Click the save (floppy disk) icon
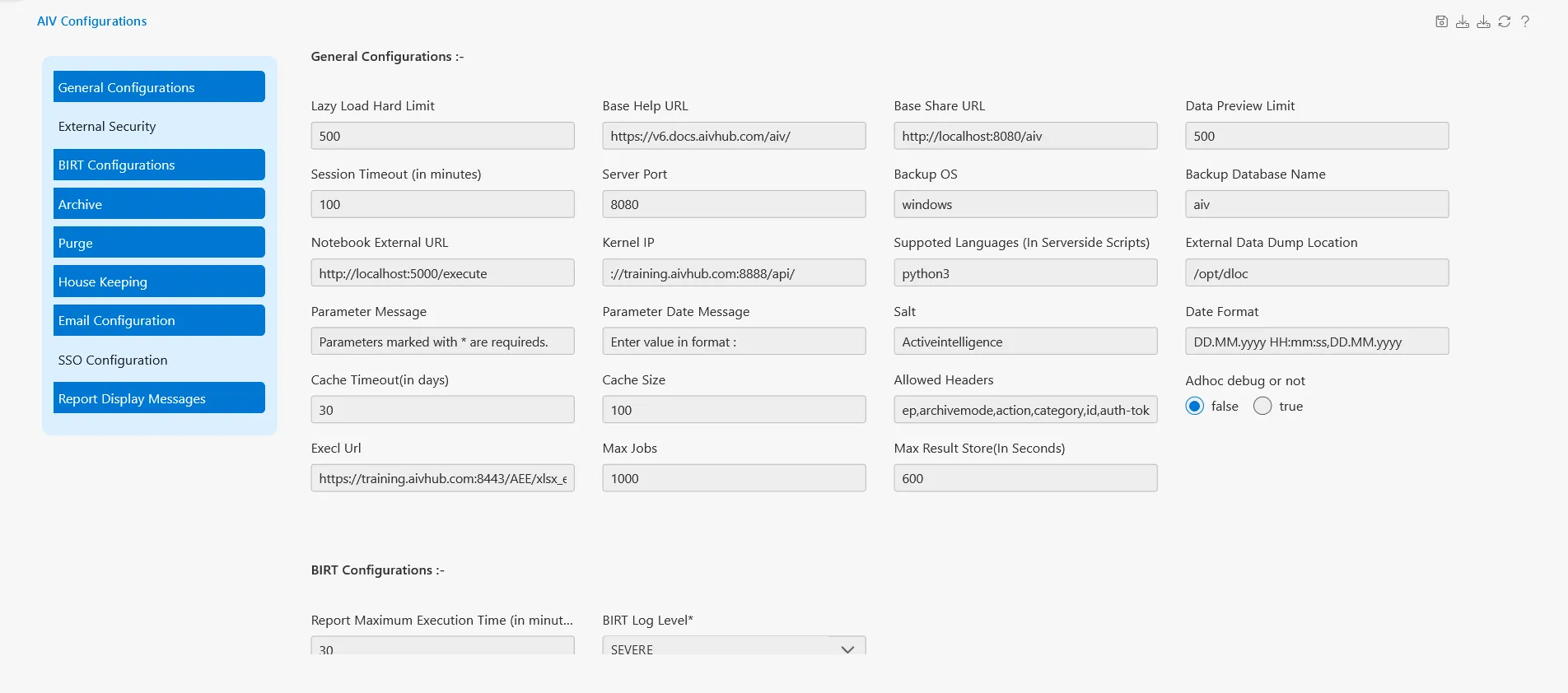 click(1441, 21)
